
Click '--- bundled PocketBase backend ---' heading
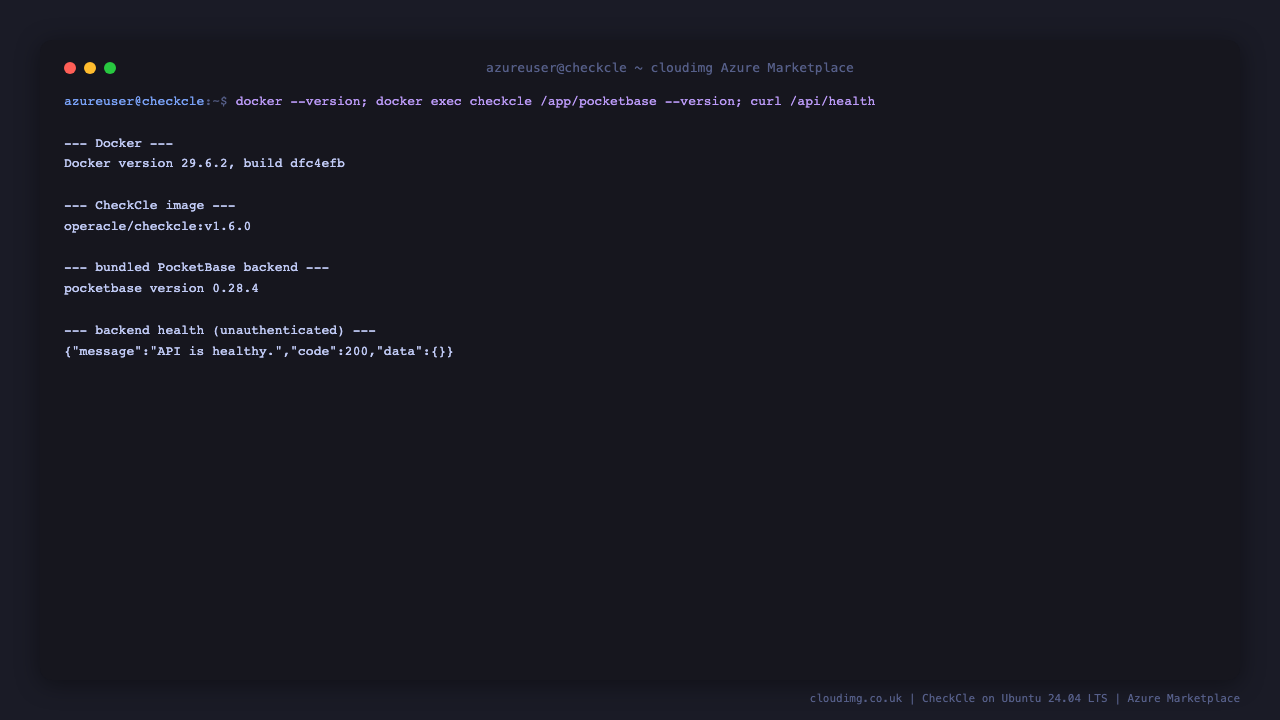pos(197,267)
